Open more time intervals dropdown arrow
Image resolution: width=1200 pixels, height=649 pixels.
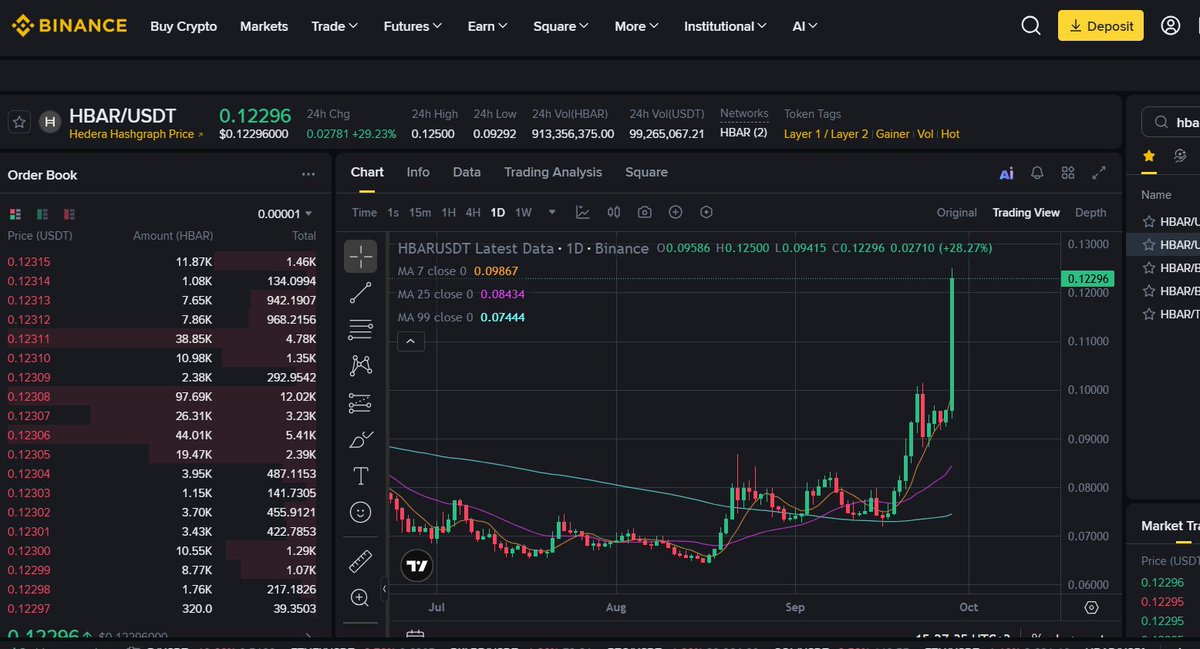point(551,212)
